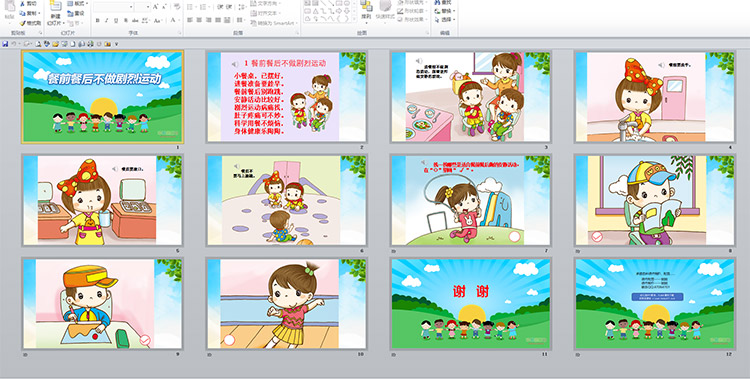Click the Format Painter brush icon

[x=22, y=23]
